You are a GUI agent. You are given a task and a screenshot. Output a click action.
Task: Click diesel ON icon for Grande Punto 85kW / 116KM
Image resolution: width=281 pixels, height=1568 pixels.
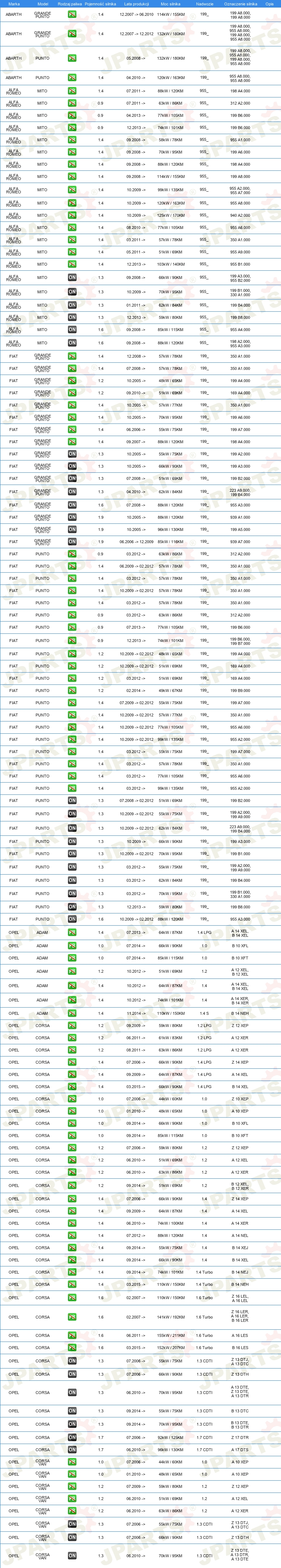(x=72, y=542)
